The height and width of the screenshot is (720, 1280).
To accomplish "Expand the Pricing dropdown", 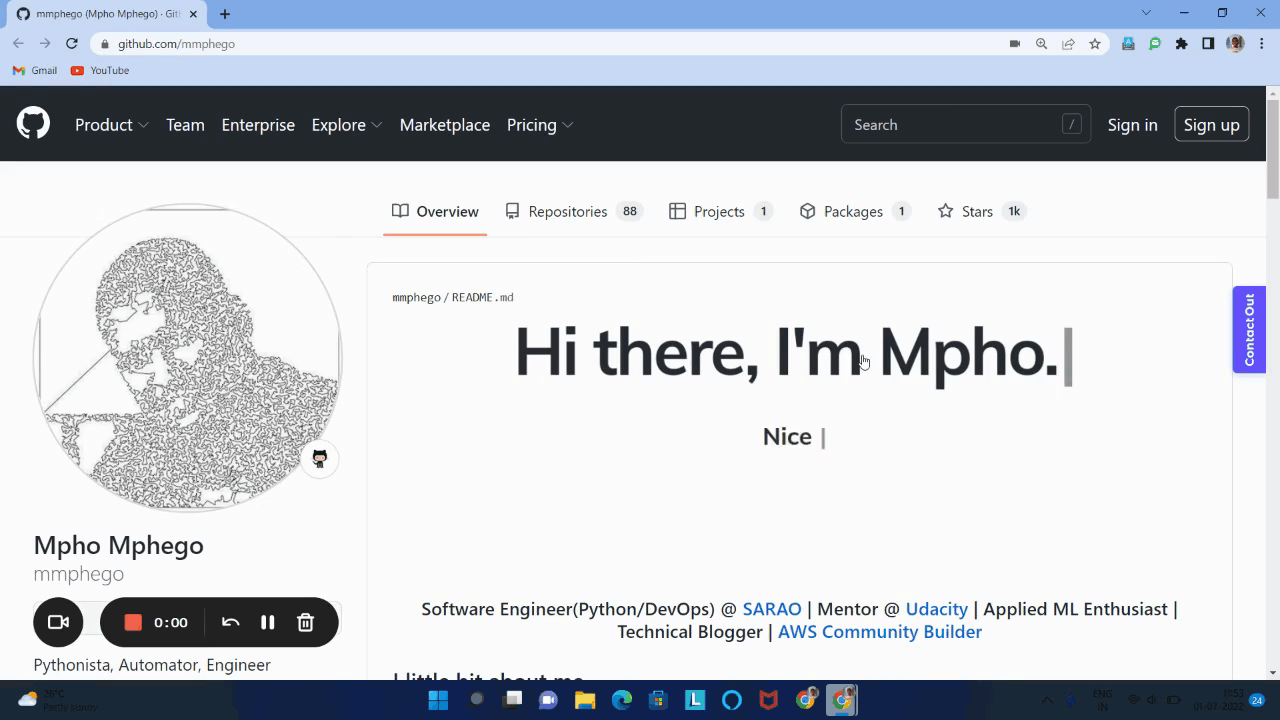I will [540, 125].
